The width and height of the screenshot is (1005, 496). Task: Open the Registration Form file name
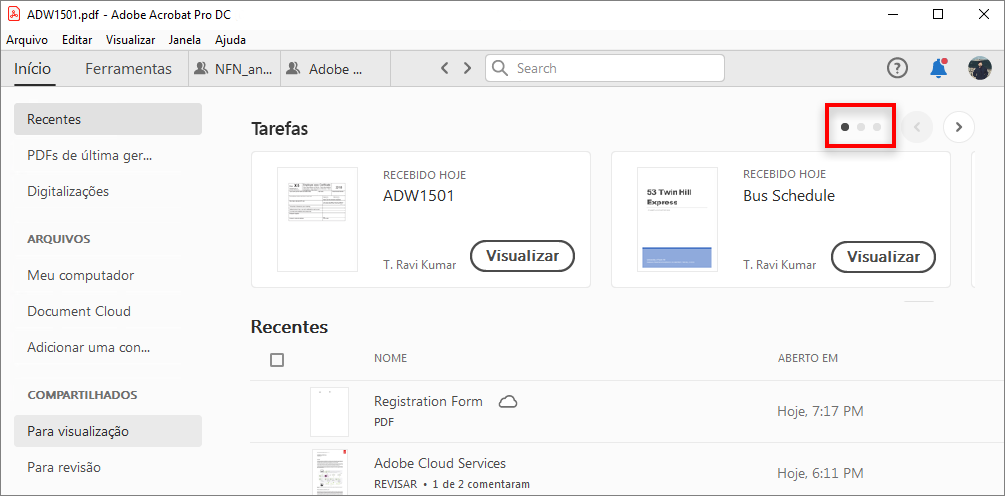point(428,402)
